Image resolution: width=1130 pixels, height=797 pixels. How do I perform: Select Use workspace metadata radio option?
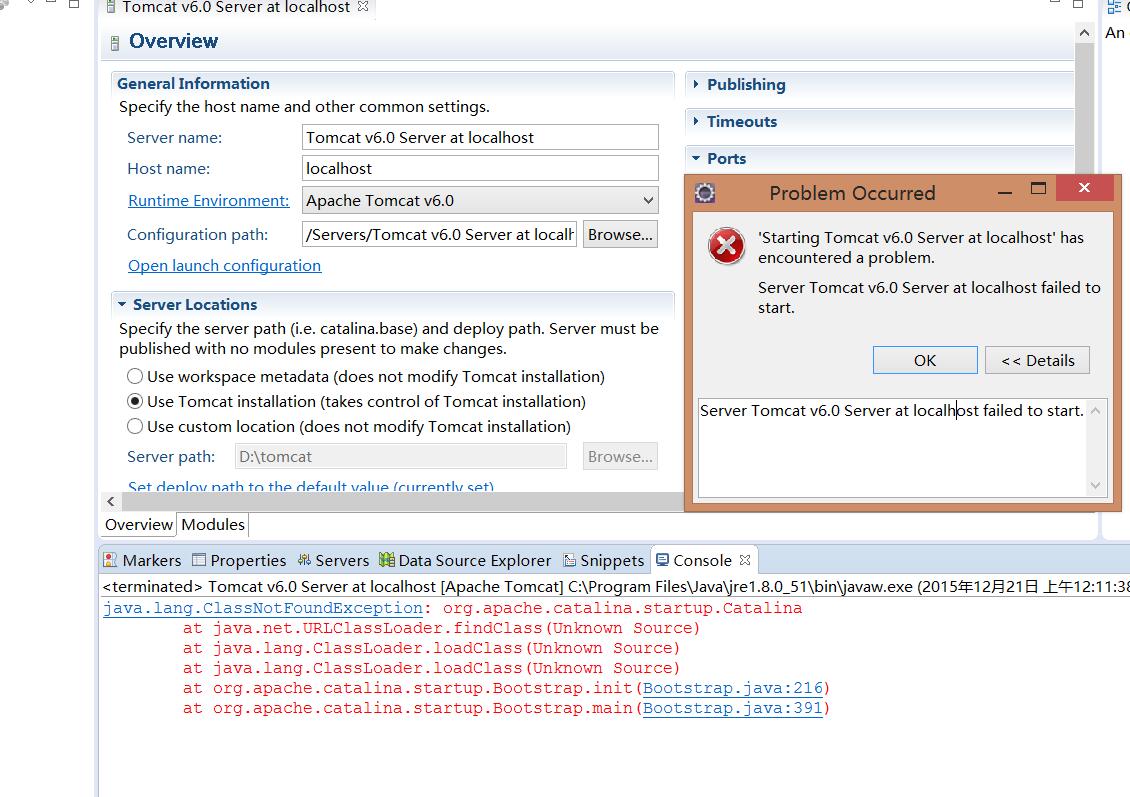pyautogui.click(x=135, y=376)
